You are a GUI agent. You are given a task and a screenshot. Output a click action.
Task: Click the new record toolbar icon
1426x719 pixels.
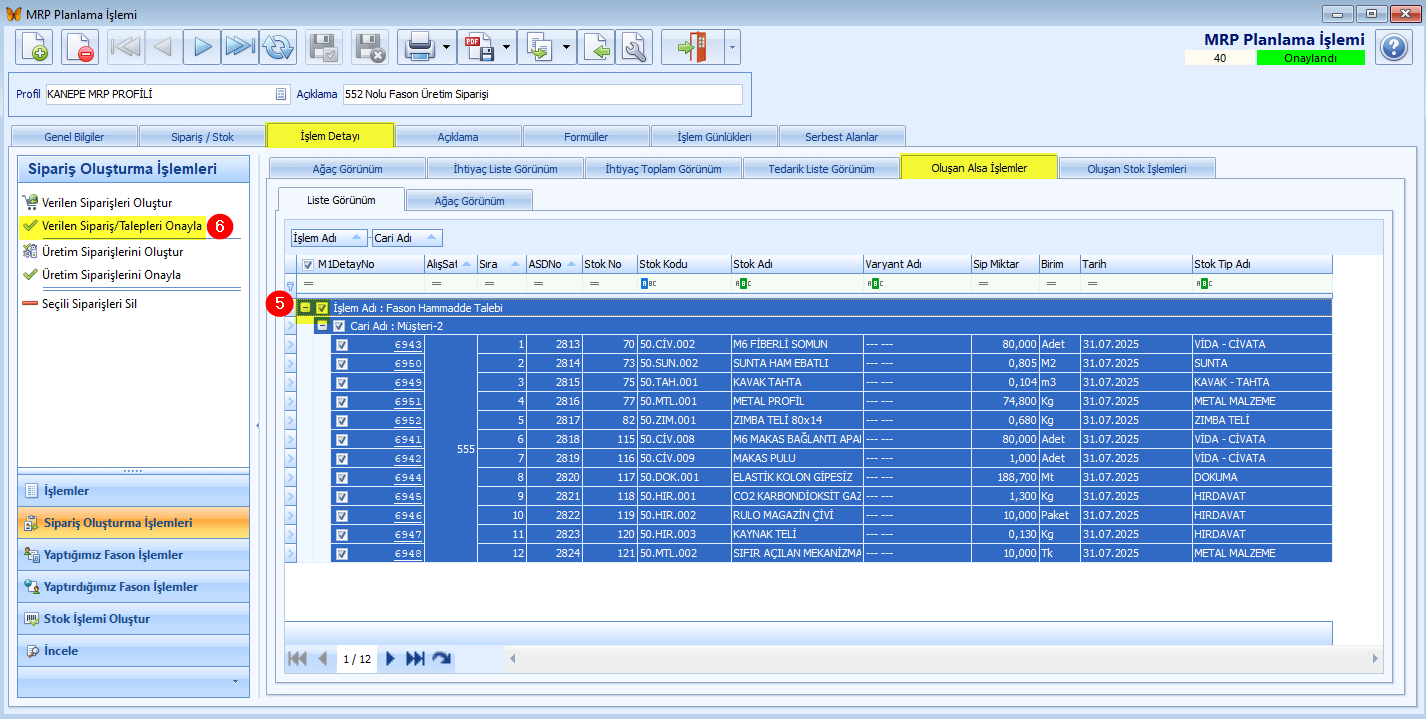click(33, 47)
